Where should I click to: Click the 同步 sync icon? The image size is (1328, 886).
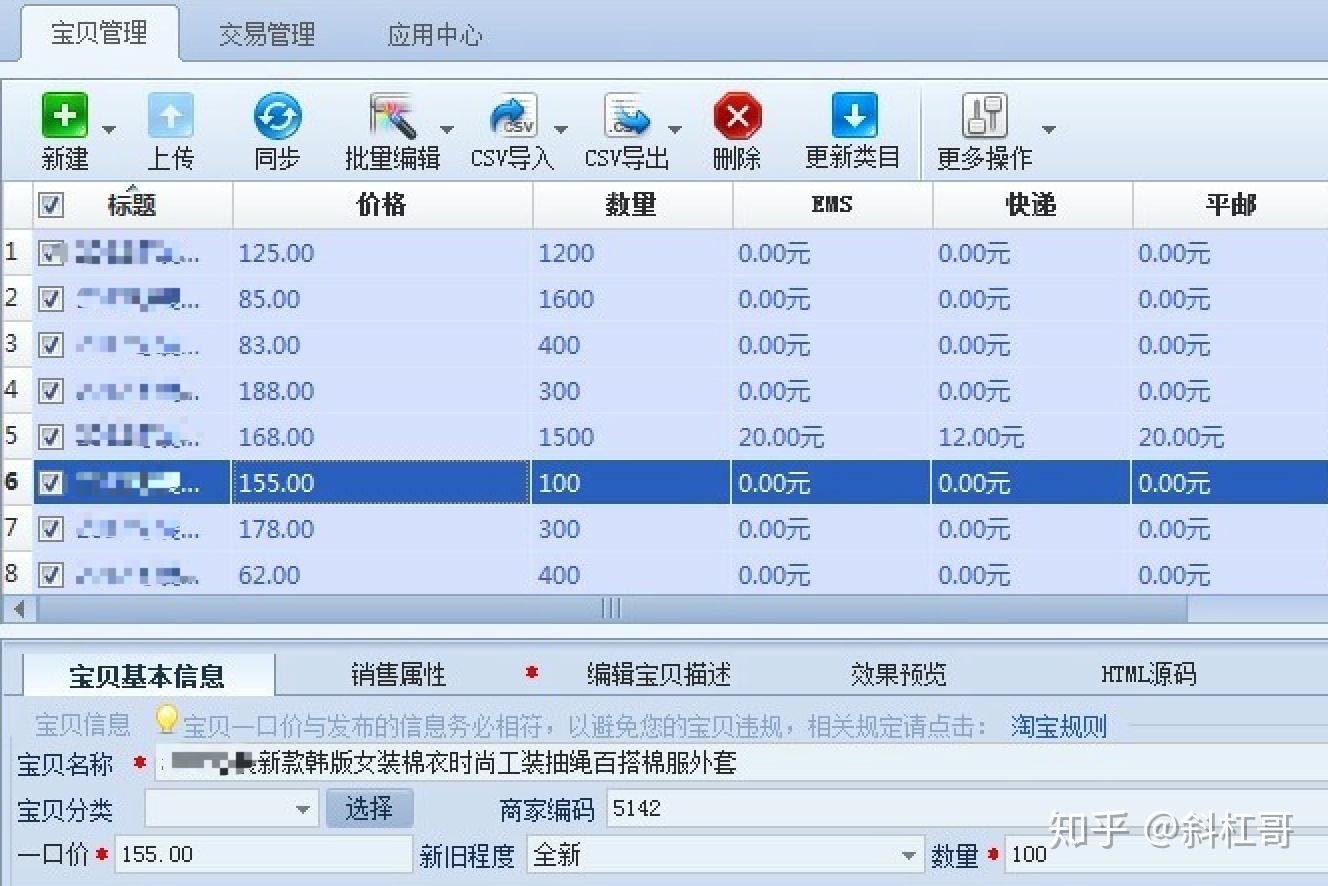point(277,116)
